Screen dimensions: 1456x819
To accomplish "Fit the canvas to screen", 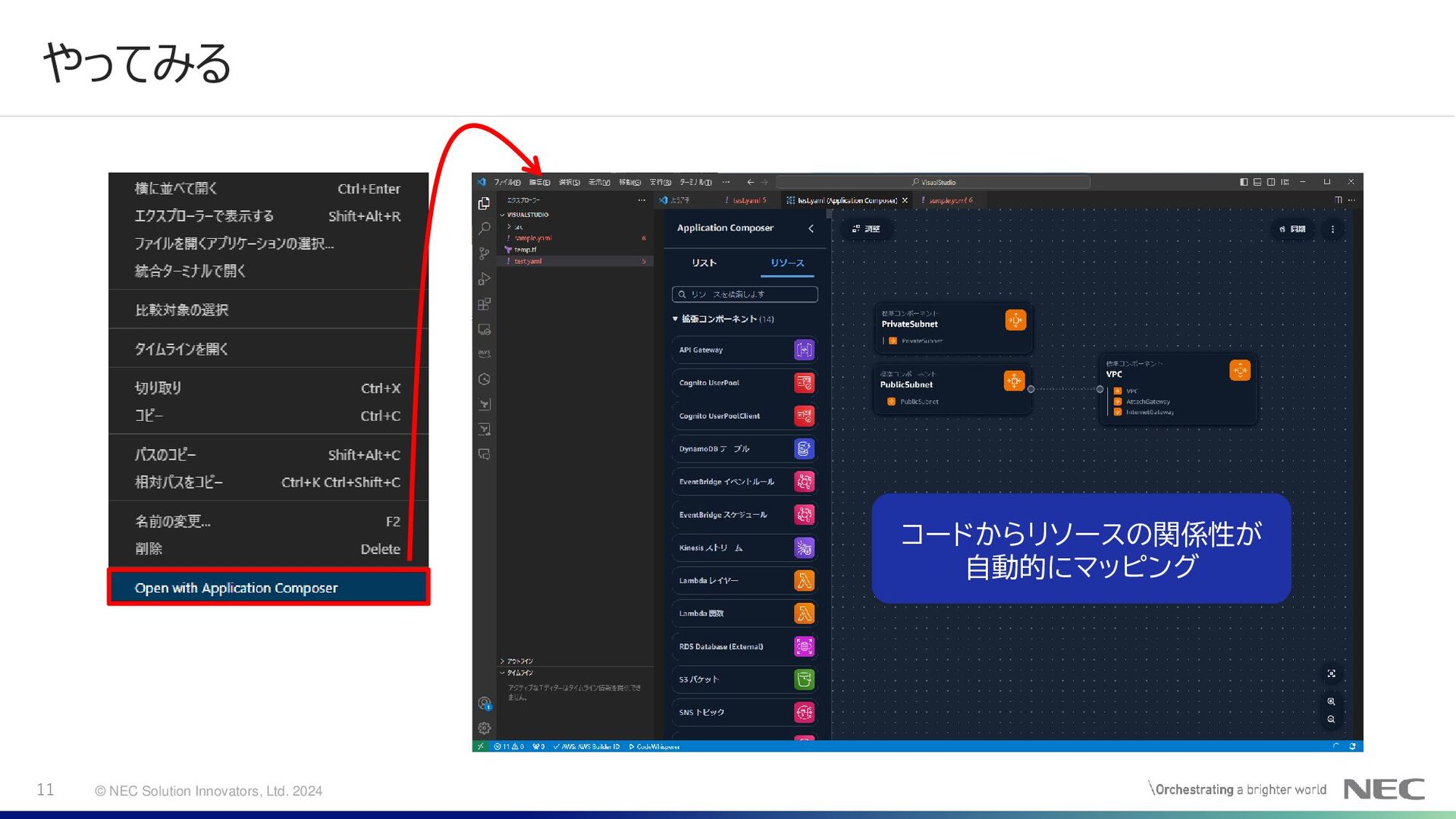I will click(1331, 673).
